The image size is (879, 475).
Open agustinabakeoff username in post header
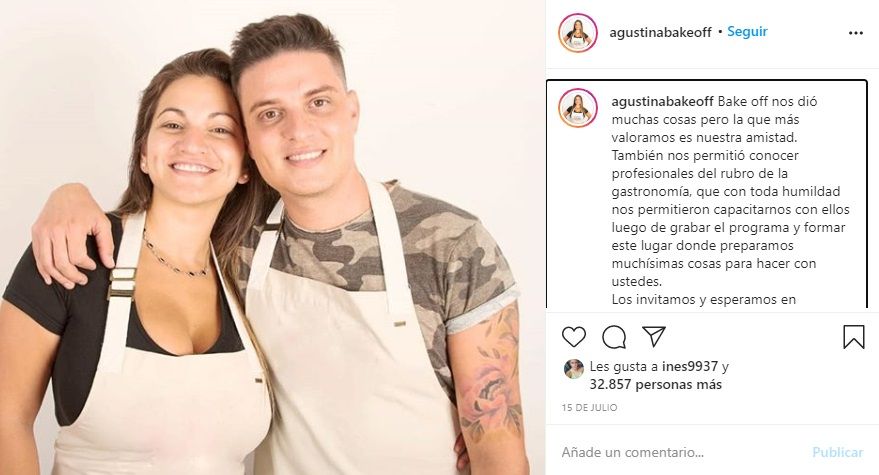point(660,33)
